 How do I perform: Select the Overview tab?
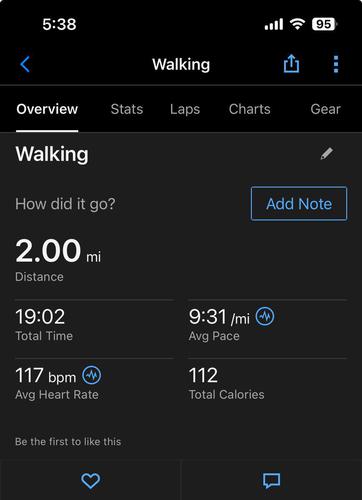[47, 109]
